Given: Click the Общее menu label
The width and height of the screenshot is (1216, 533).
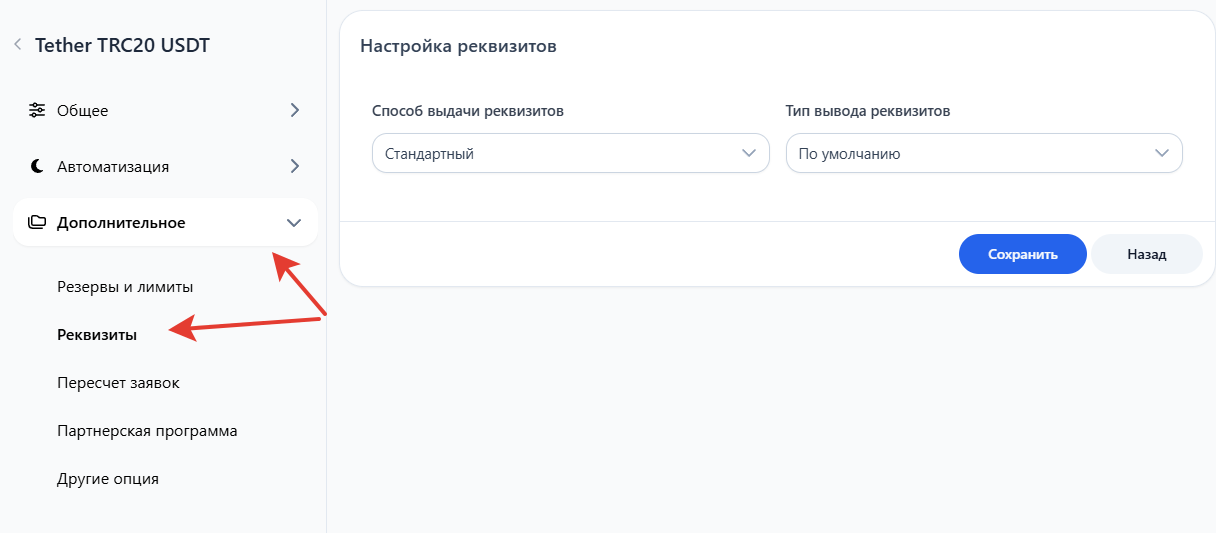Looking at the screenshot, I should point(83,111).
